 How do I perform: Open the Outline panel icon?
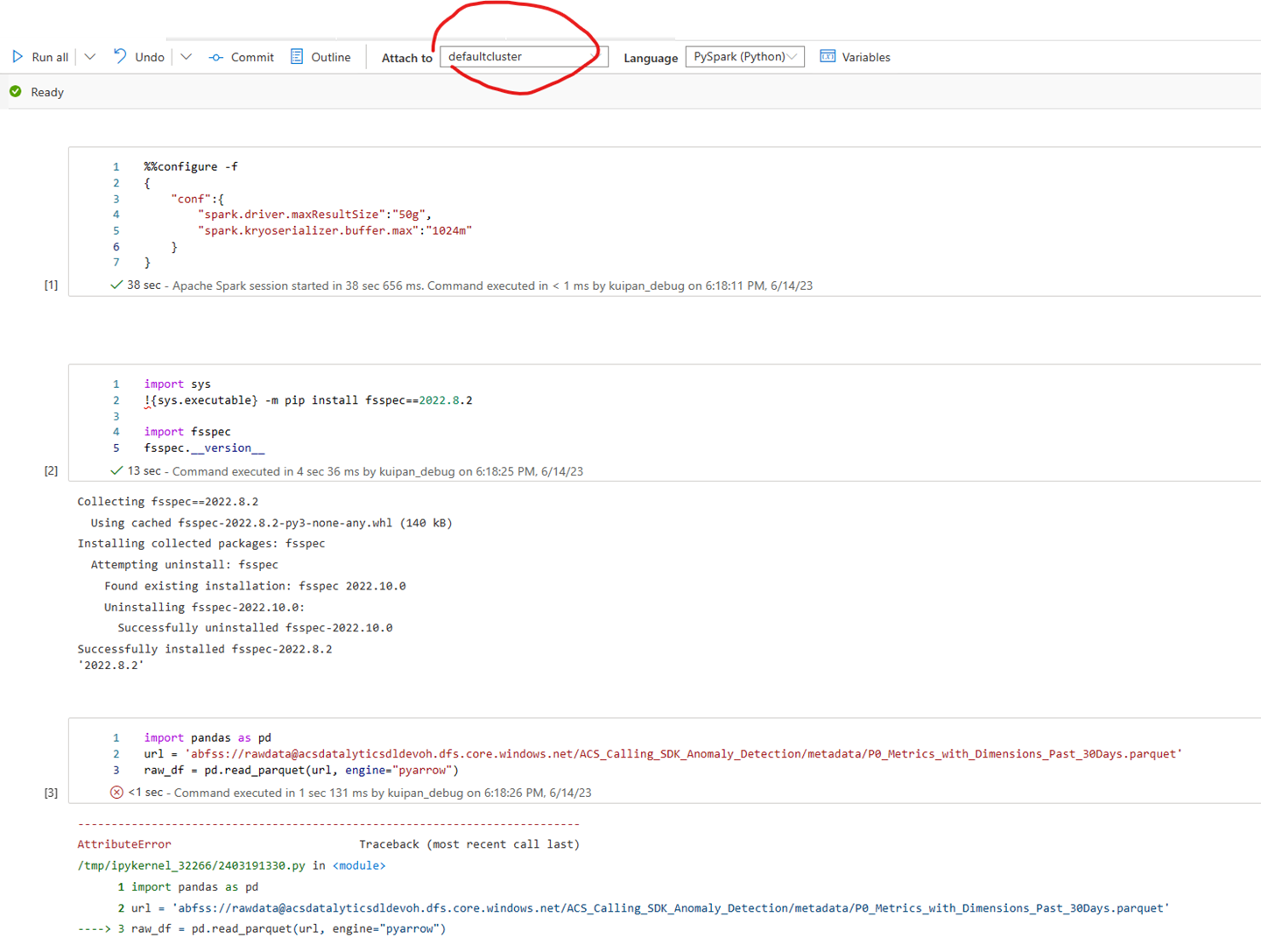(297, 56)
